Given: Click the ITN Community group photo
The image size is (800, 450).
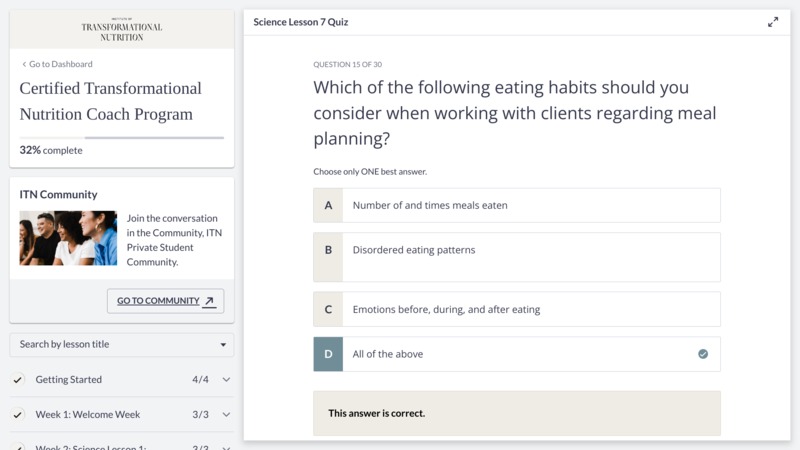Looking at the screenshot, I should (x=68, y=238).
